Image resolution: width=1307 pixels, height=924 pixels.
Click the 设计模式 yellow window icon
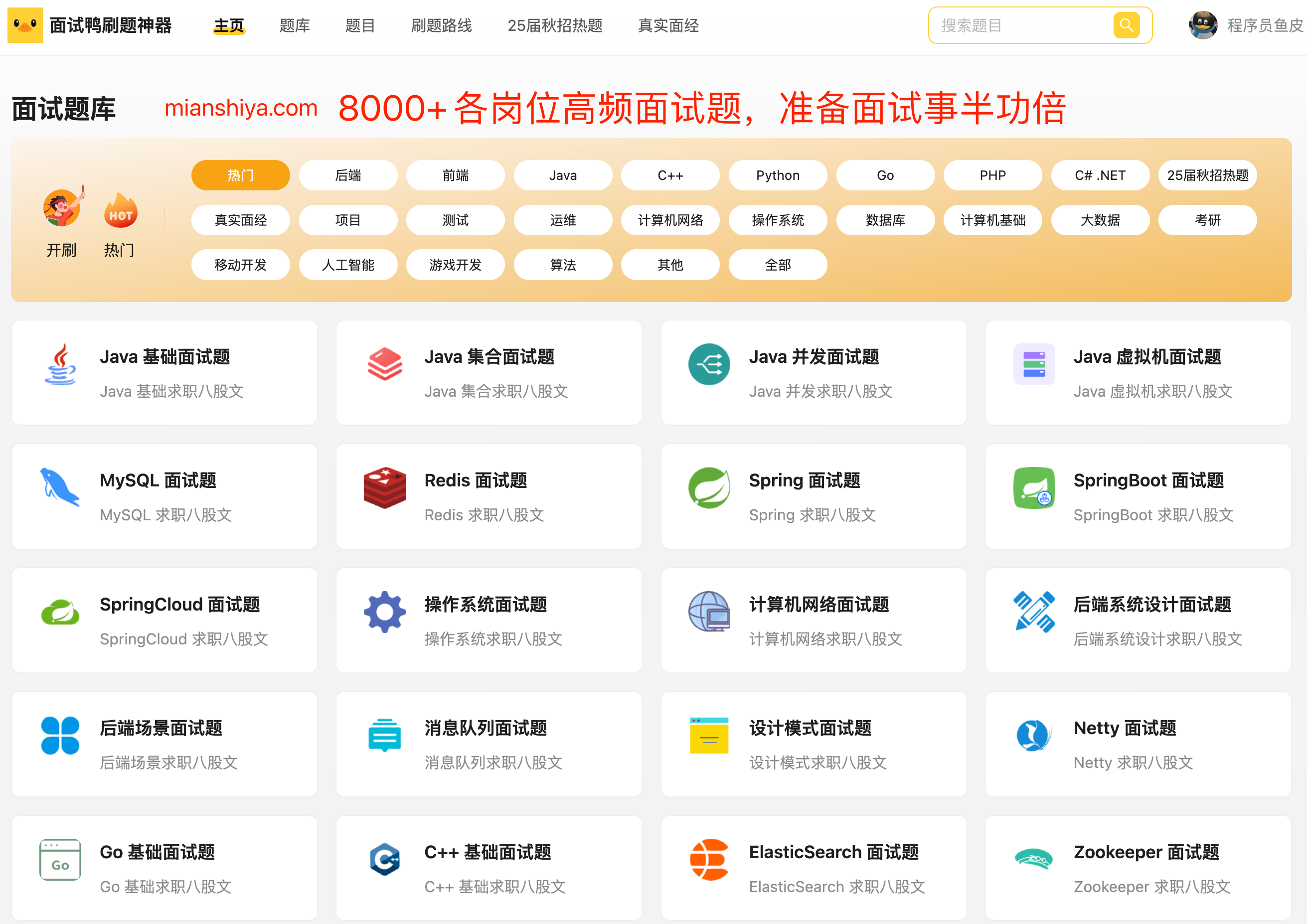(709, 735)
